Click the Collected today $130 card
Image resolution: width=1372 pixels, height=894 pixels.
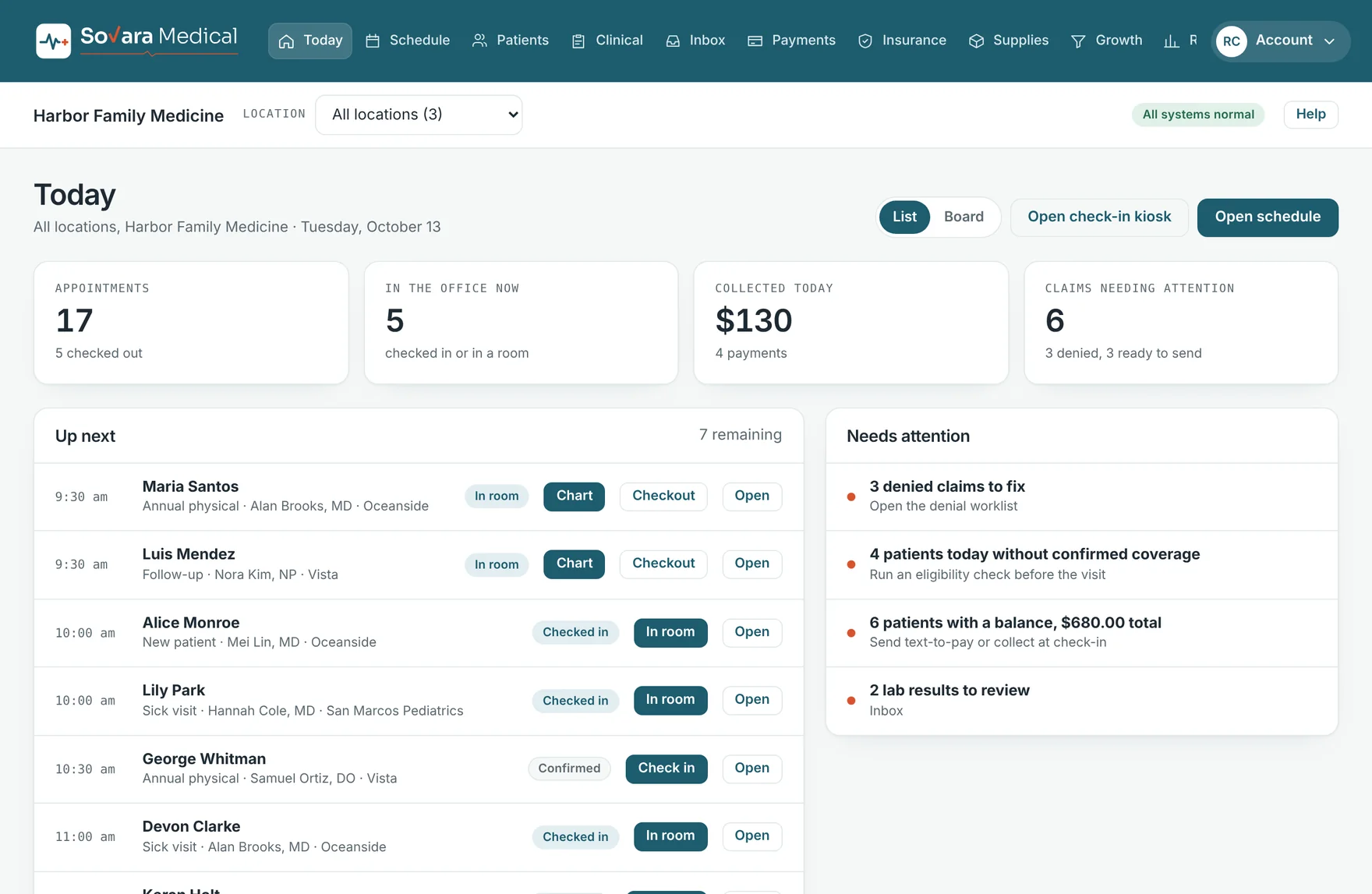850,323
